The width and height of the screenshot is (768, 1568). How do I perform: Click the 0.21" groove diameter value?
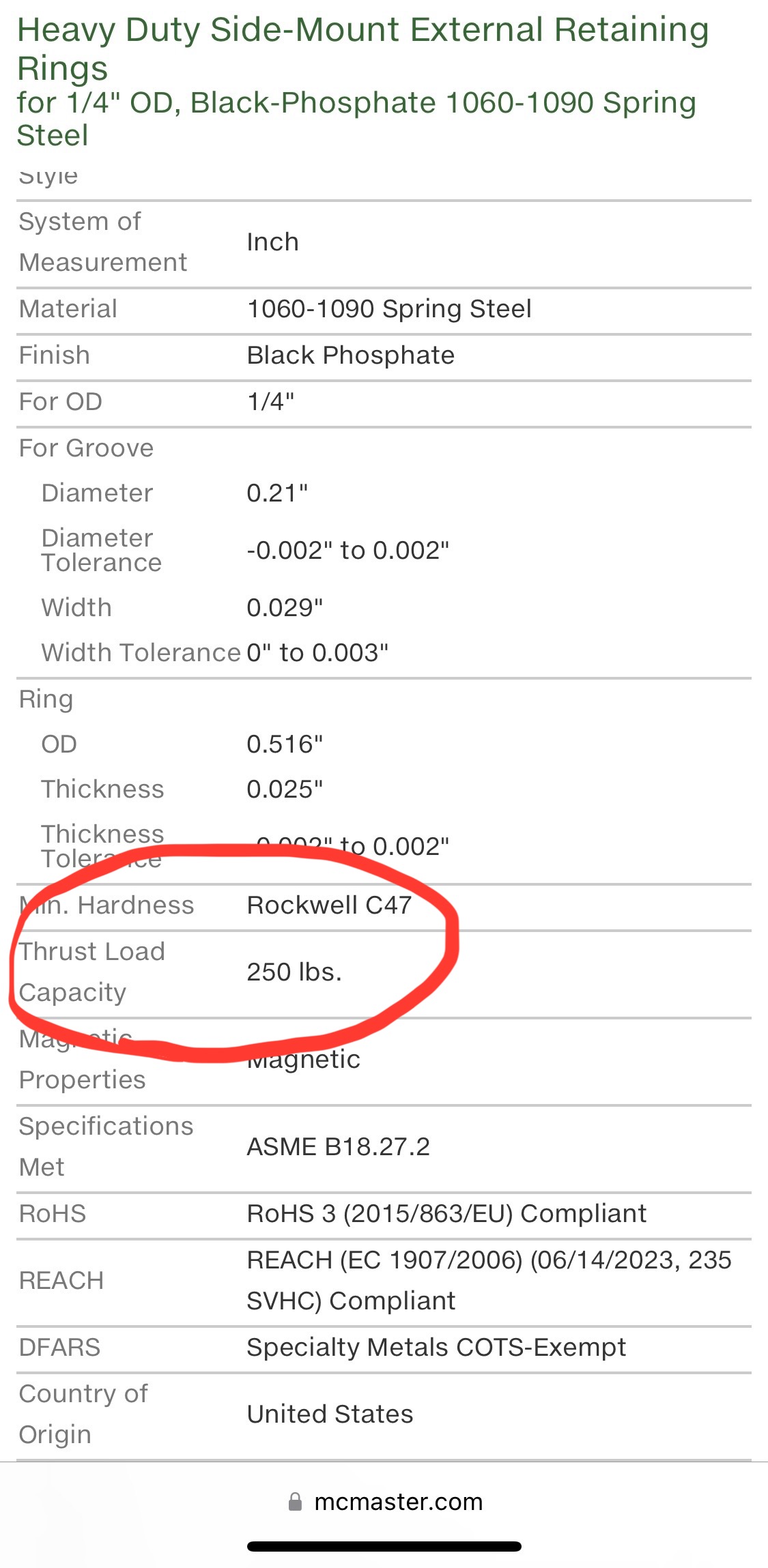pos(277,493)
